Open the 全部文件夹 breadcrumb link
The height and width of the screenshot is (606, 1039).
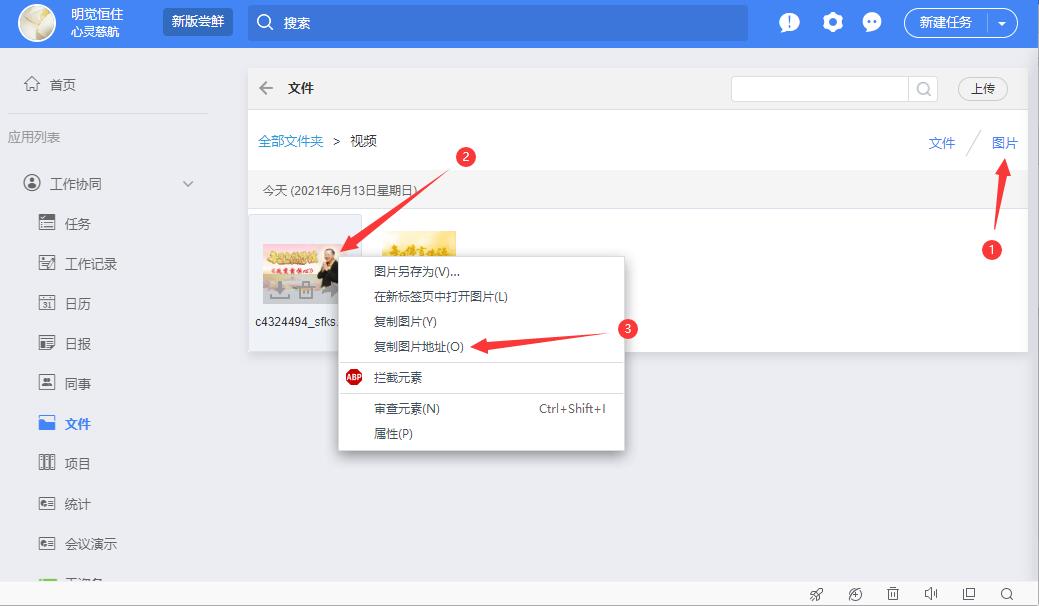[290, 141]
